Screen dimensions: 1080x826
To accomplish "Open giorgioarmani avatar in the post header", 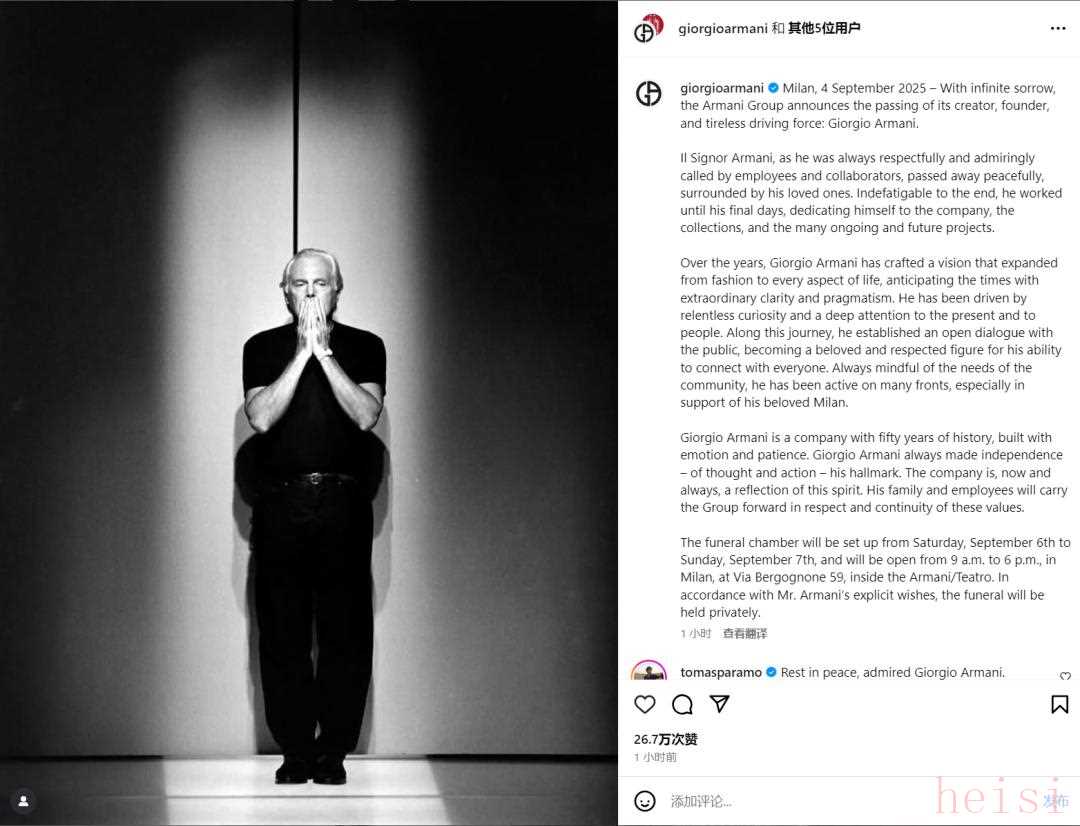I will (648, 28).
